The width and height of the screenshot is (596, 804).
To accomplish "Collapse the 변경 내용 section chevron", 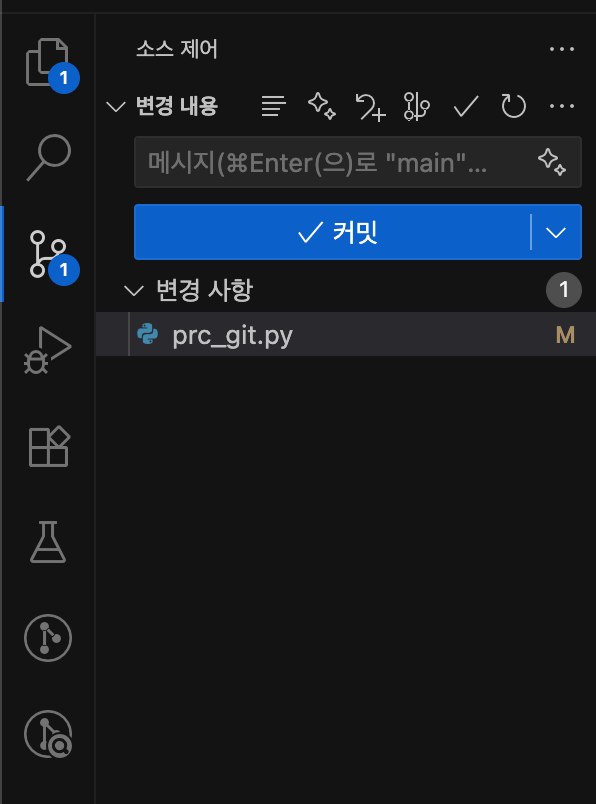I will (x=115, y=107).
